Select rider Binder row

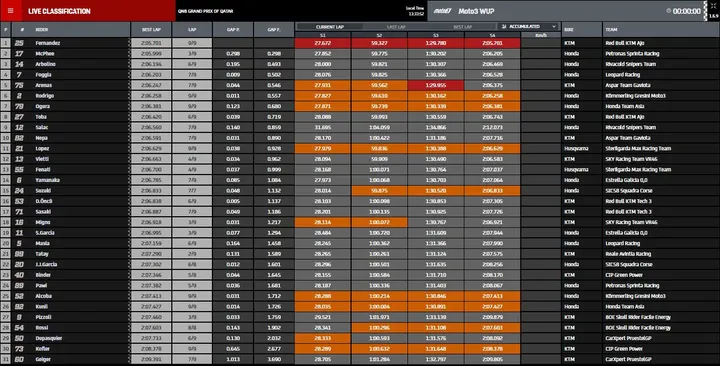(360, 276)
